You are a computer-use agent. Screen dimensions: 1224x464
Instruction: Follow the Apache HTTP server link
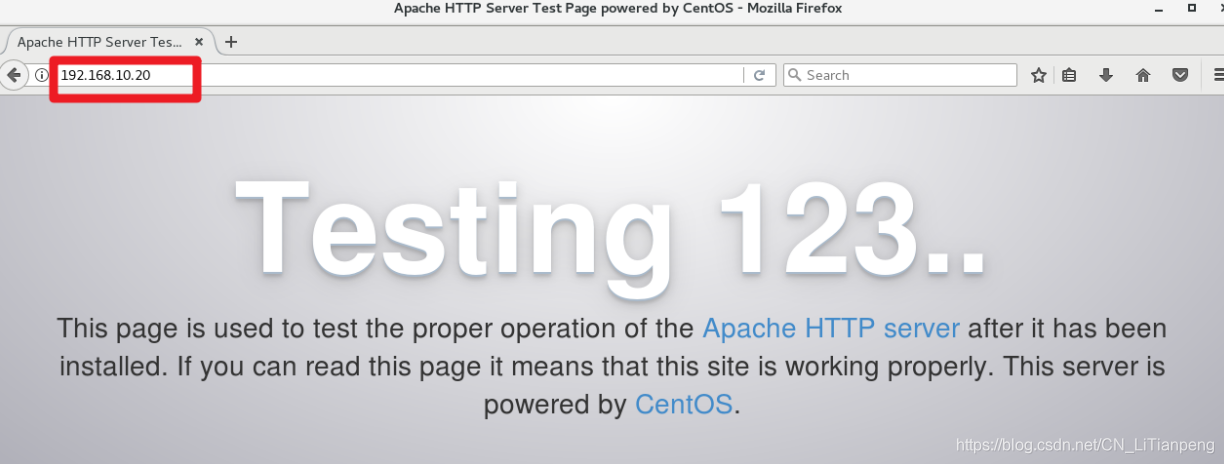pos(831,328)
